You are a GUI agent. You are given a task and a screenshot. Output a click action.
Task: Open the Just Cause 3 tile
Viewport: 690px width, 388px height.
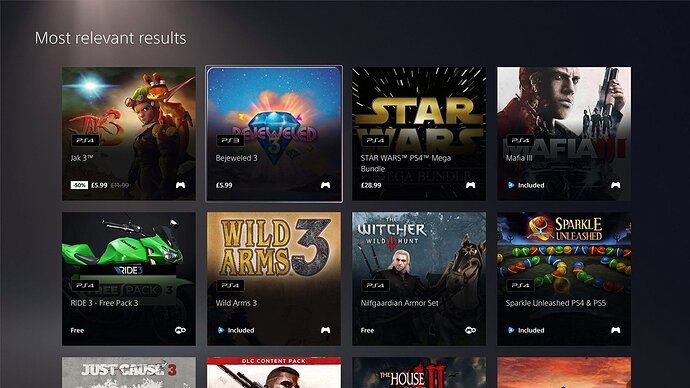coord(128,373)
